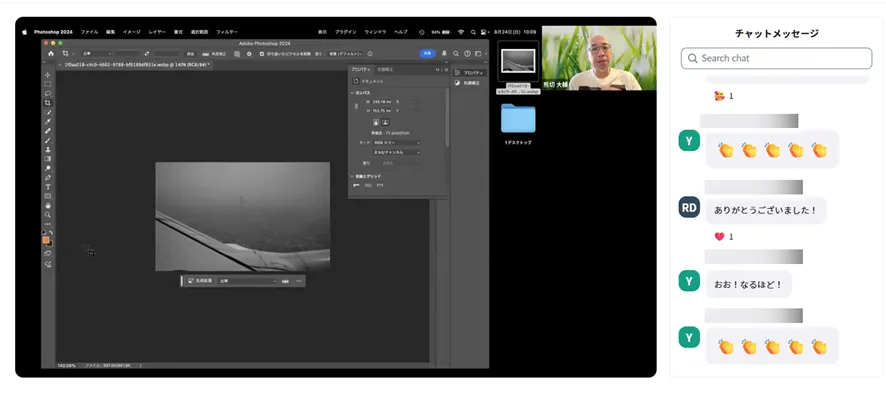The height and width of the screenshot is (393, 886).
Task: Click the Search chat input field
Action: pos(776,58)
